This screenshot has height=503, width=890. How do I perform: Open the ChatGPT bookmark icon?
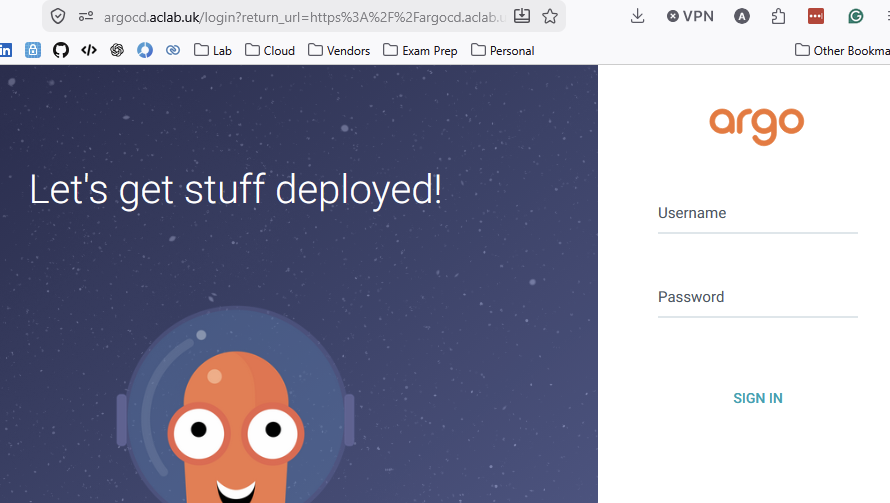coord(117,50)
